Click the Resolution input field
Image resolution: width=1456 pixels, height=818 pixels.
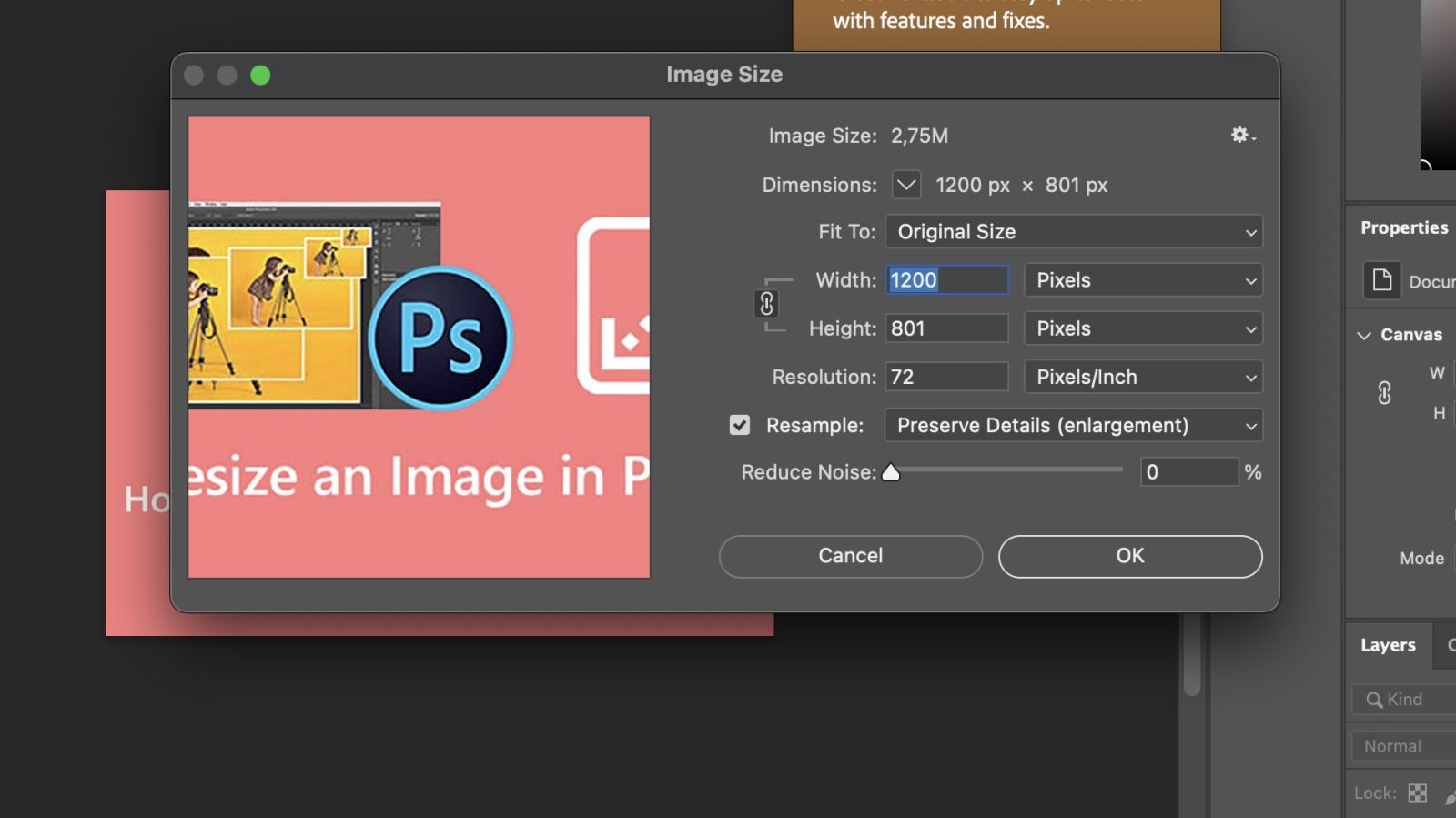pos(947,377)
